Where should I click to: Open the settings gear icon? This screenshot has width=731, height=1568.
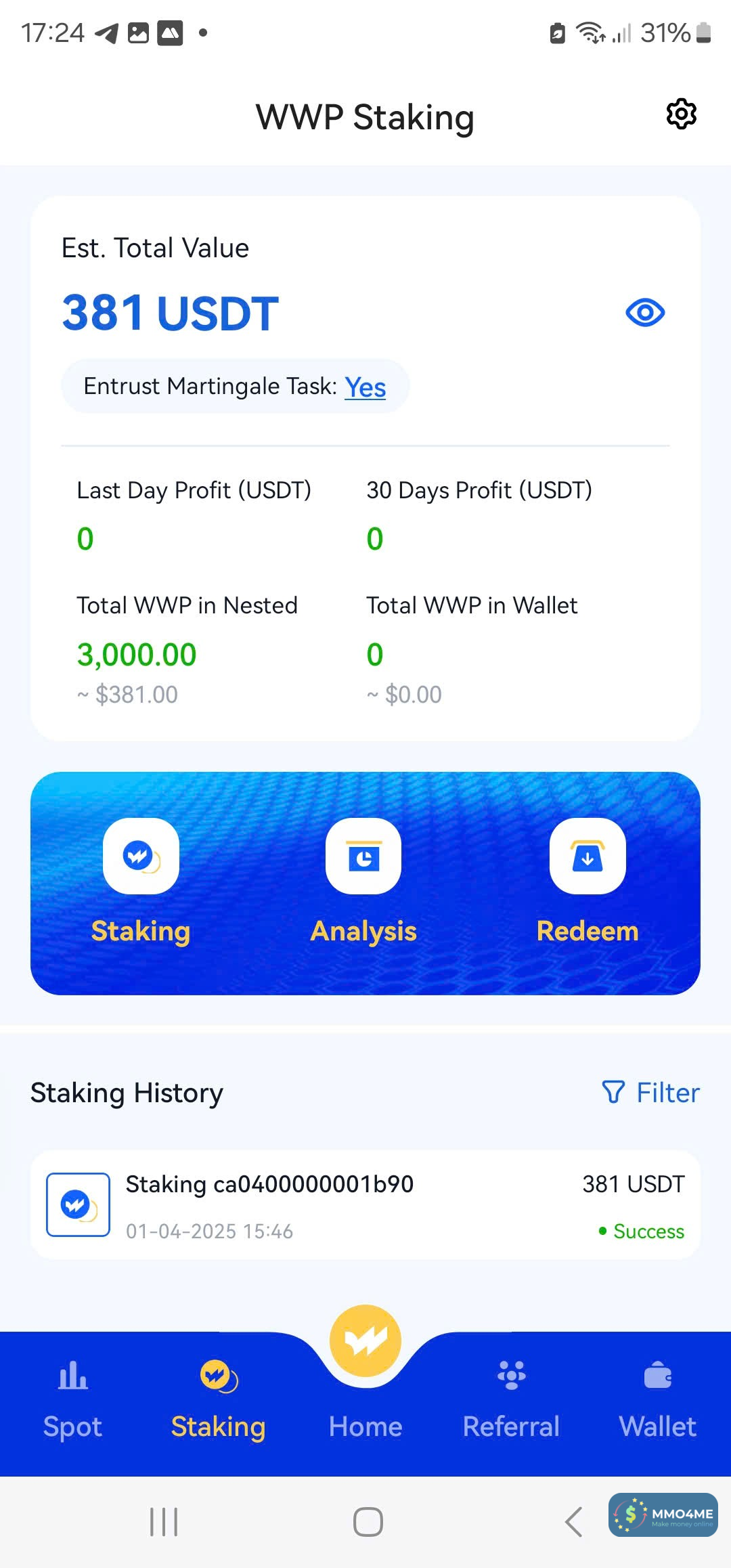pos(681,114)
